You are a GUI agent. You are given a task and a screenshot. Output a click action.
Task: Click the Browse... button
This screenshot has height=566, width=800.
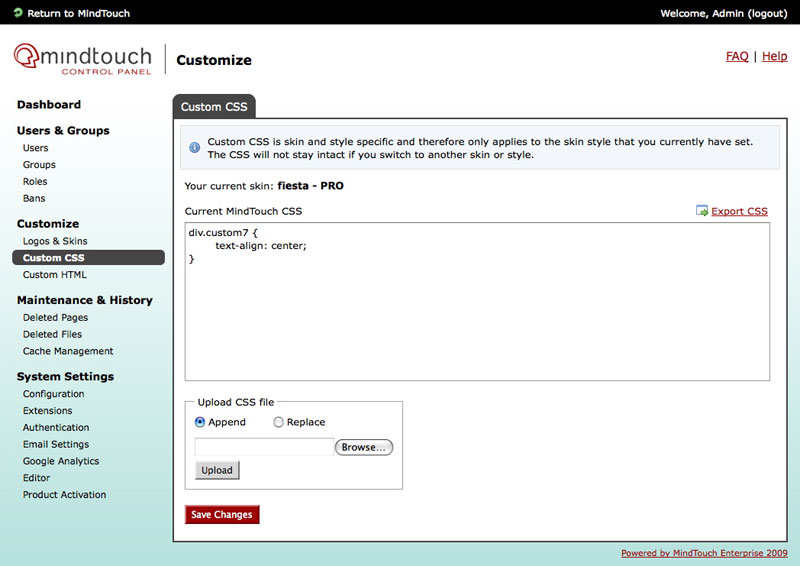click(364, 447)
